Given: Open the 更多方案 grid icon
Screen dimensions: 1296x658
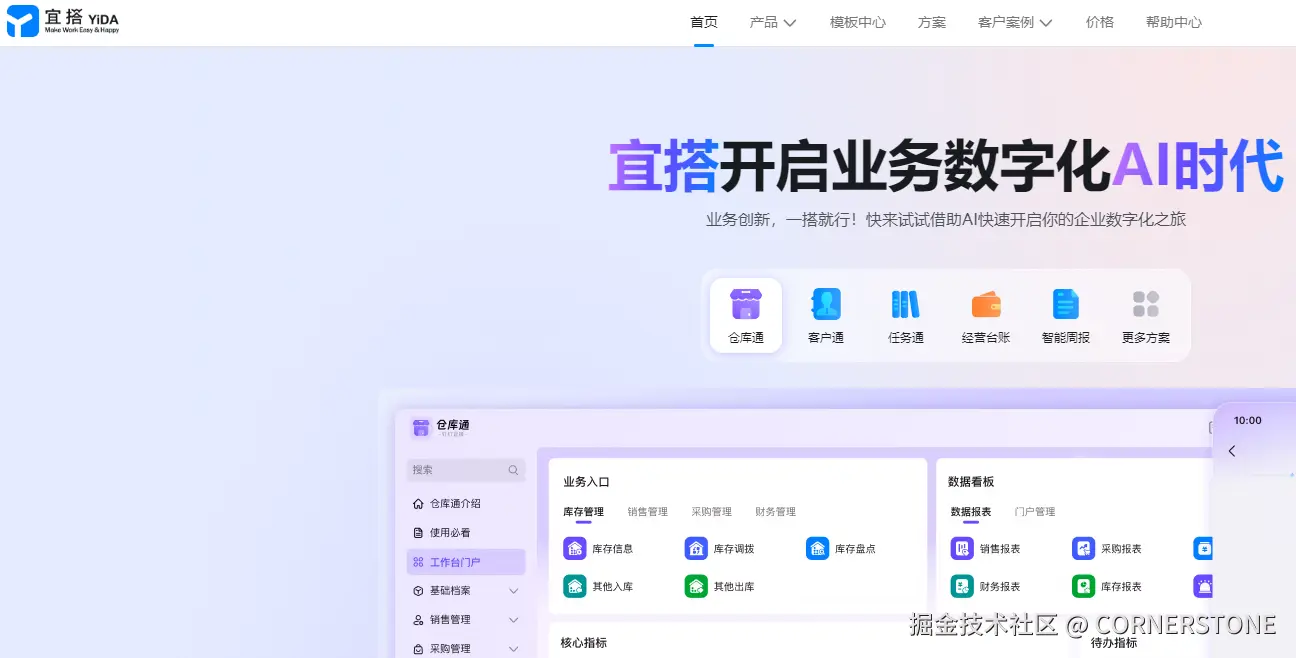Looking at the screenshot, I should [x=1146, y=304].
